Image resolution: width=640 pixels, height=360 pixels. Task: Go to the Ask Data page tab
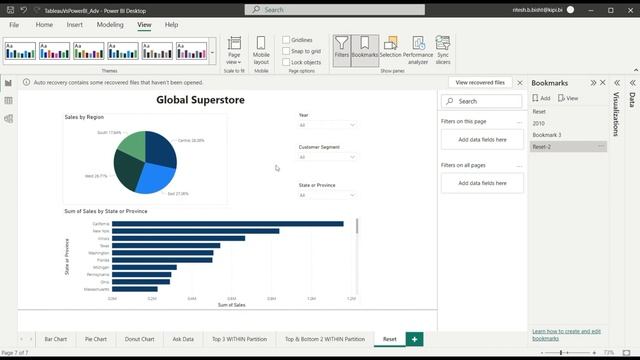[x=183, y=339]
